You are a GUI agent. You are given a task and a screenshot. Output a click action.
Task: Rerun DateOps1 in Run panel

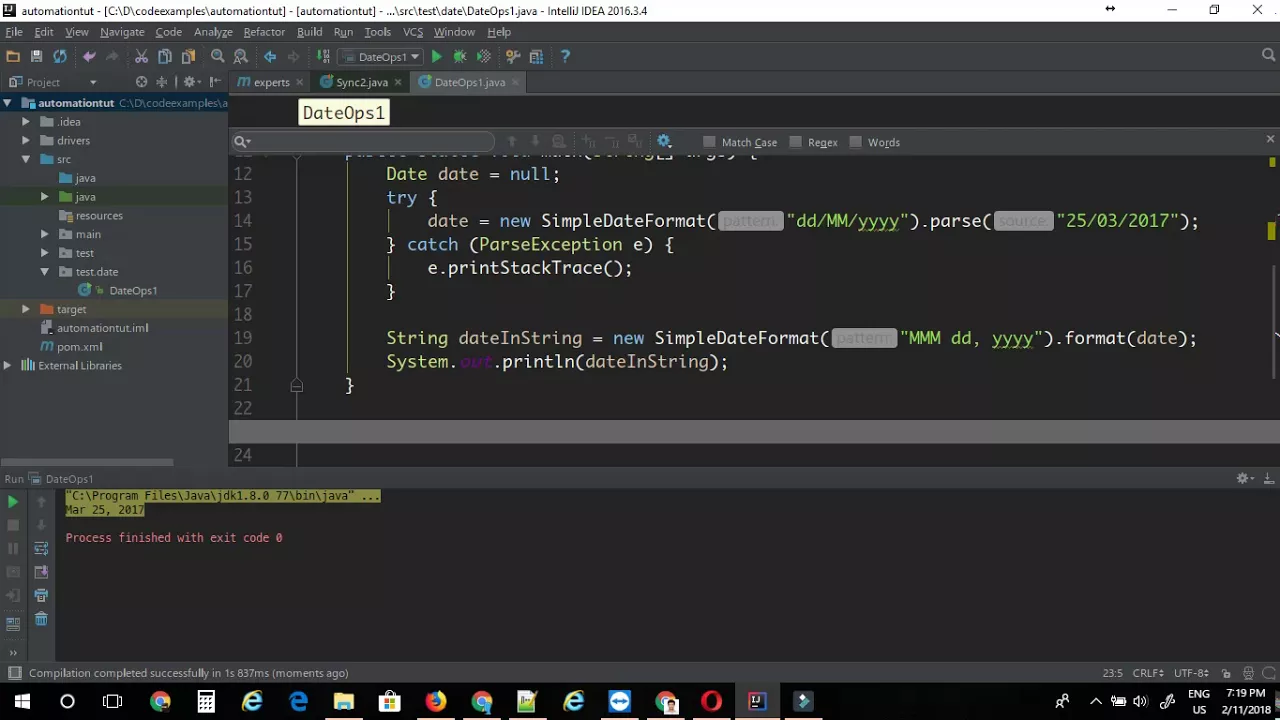pyautogui.click(x=12, y=502)
